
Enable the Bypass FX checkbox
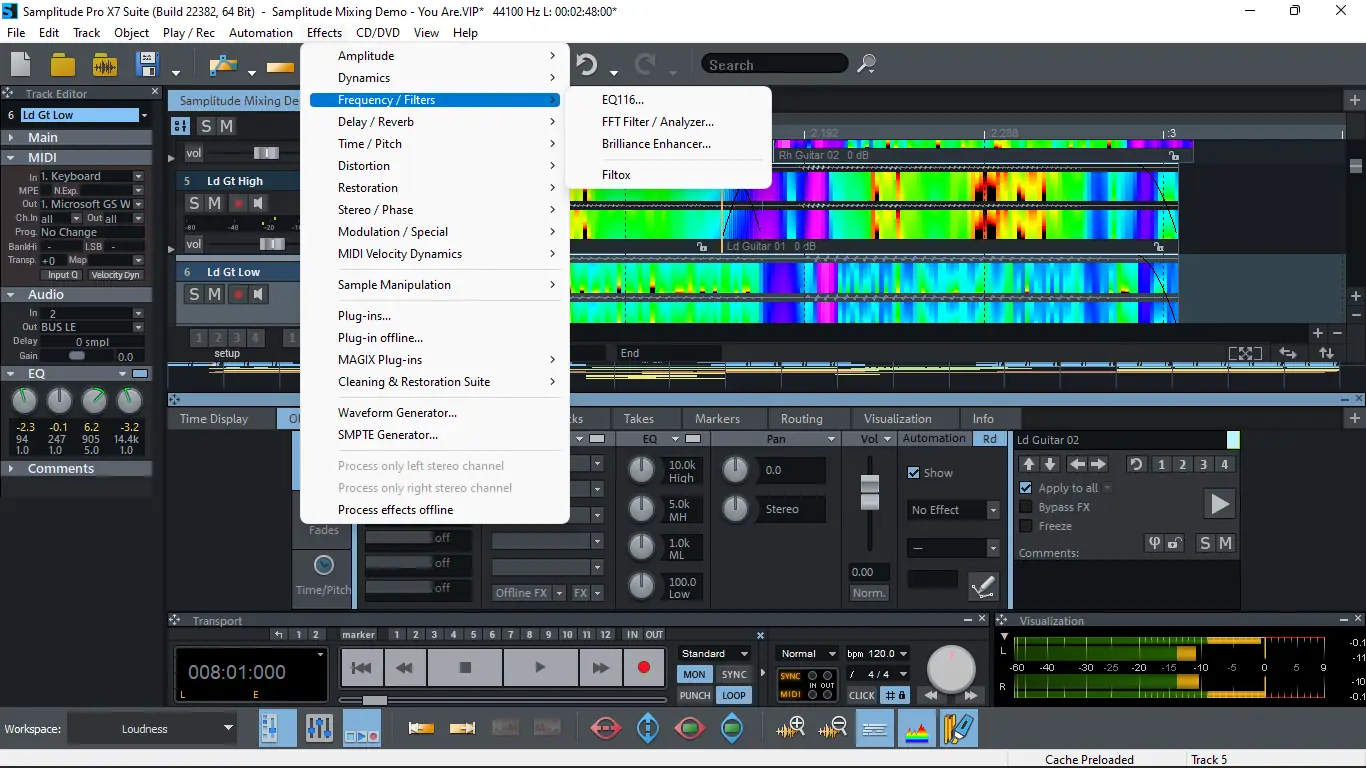1026,507
